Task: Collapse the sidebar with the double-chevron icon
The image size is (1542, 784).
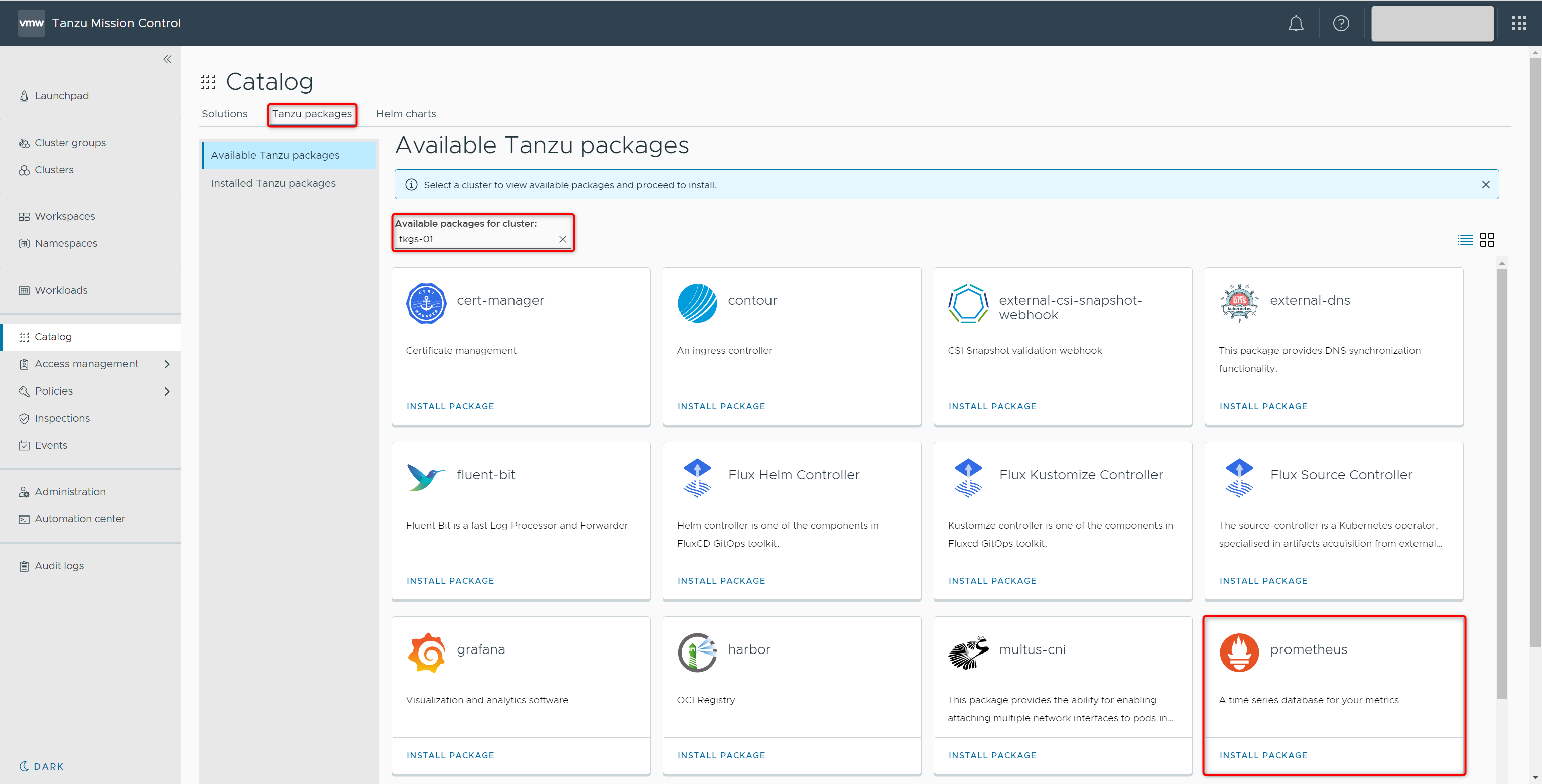Action: point(167,59)
